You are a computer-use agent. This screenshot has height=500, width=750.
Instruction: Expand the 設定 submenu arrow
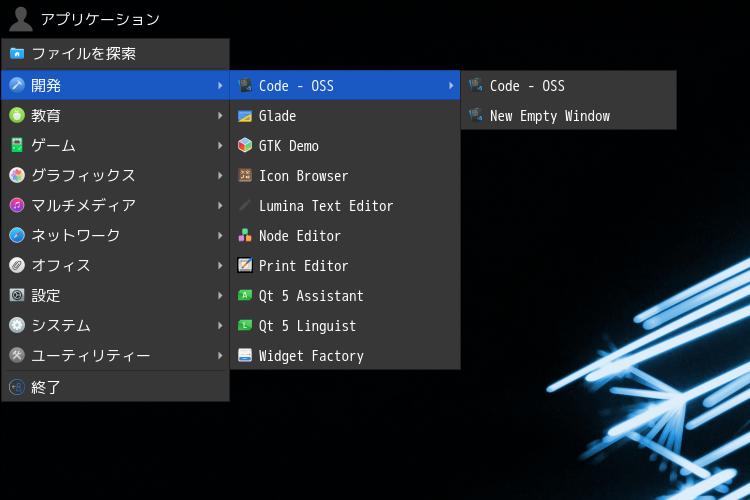click(220, 295)
